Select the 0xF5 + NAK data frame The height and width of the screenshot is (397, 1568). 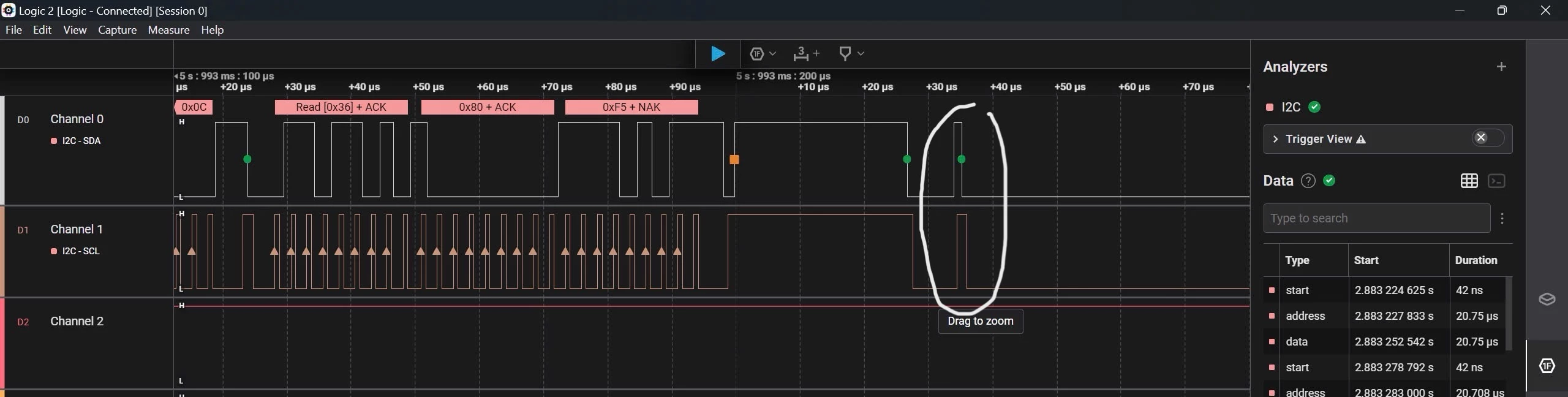631,107
